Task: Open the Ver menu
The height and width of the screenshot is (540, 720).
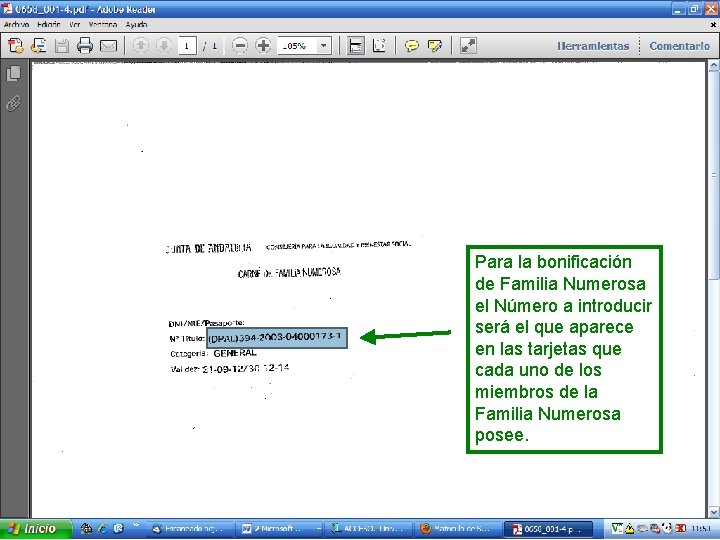Action: pos(74,24)
